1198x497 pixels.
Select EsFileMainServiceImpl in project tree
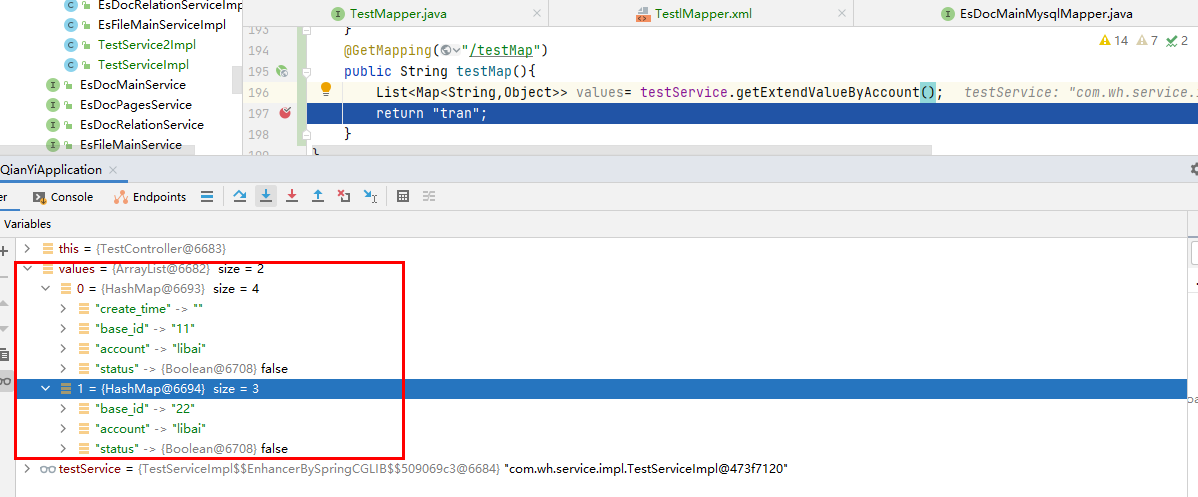162,24
